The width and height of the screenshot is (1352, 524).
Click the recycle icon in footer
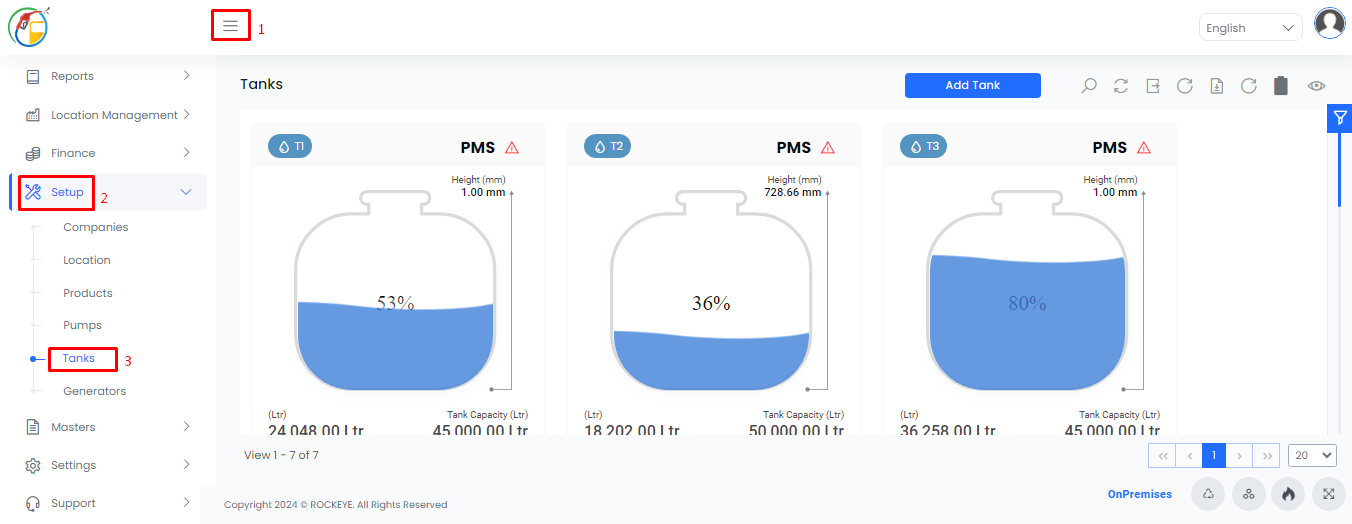(x=1208, y=494)
